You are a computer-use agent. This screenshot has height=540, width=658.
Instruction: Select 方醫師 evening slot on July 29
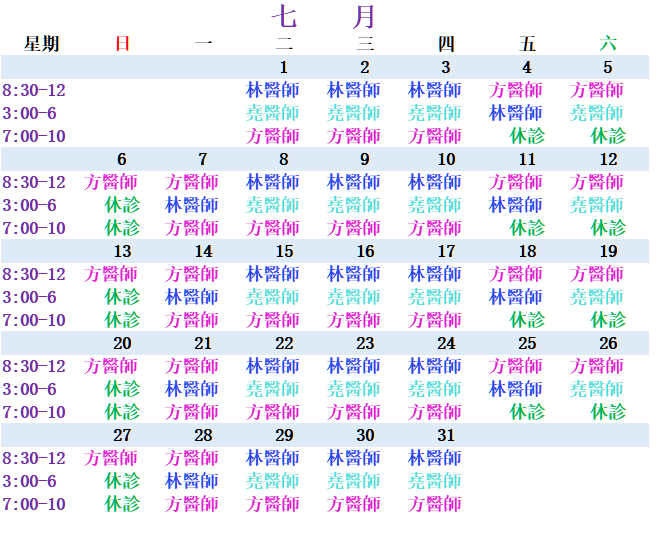(272, 504)
